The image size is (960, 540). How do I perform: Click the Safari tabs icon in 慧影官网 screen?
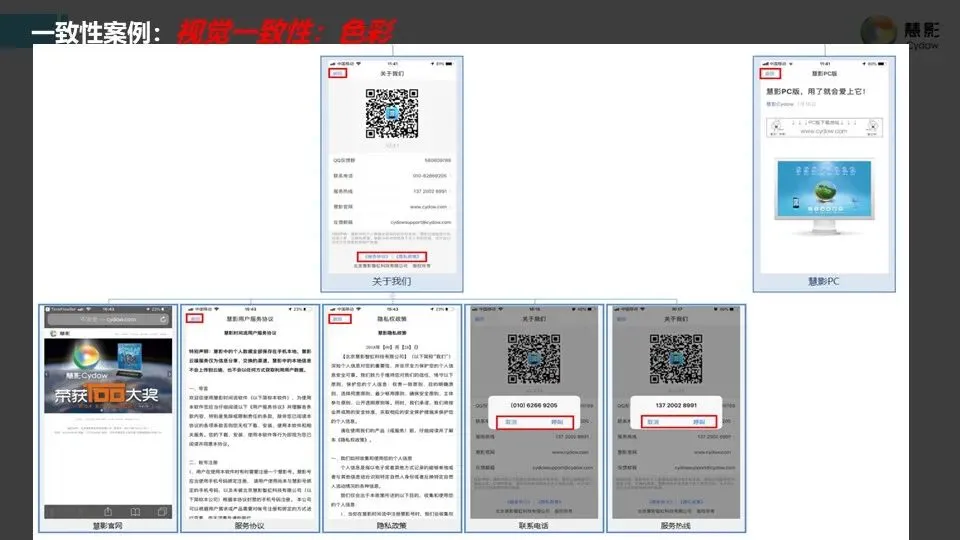click(x=162, y=511)
